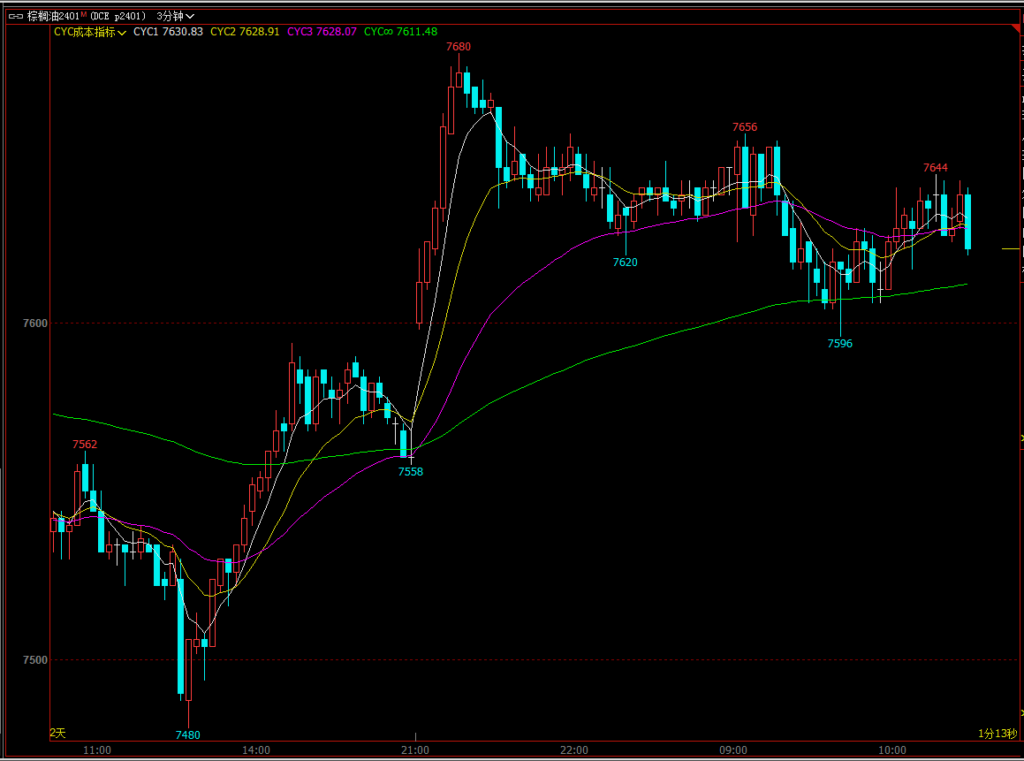Screen dimensions: 1024x761
Task: Click the 21:00 time axis label
Action: click(415, 750)
